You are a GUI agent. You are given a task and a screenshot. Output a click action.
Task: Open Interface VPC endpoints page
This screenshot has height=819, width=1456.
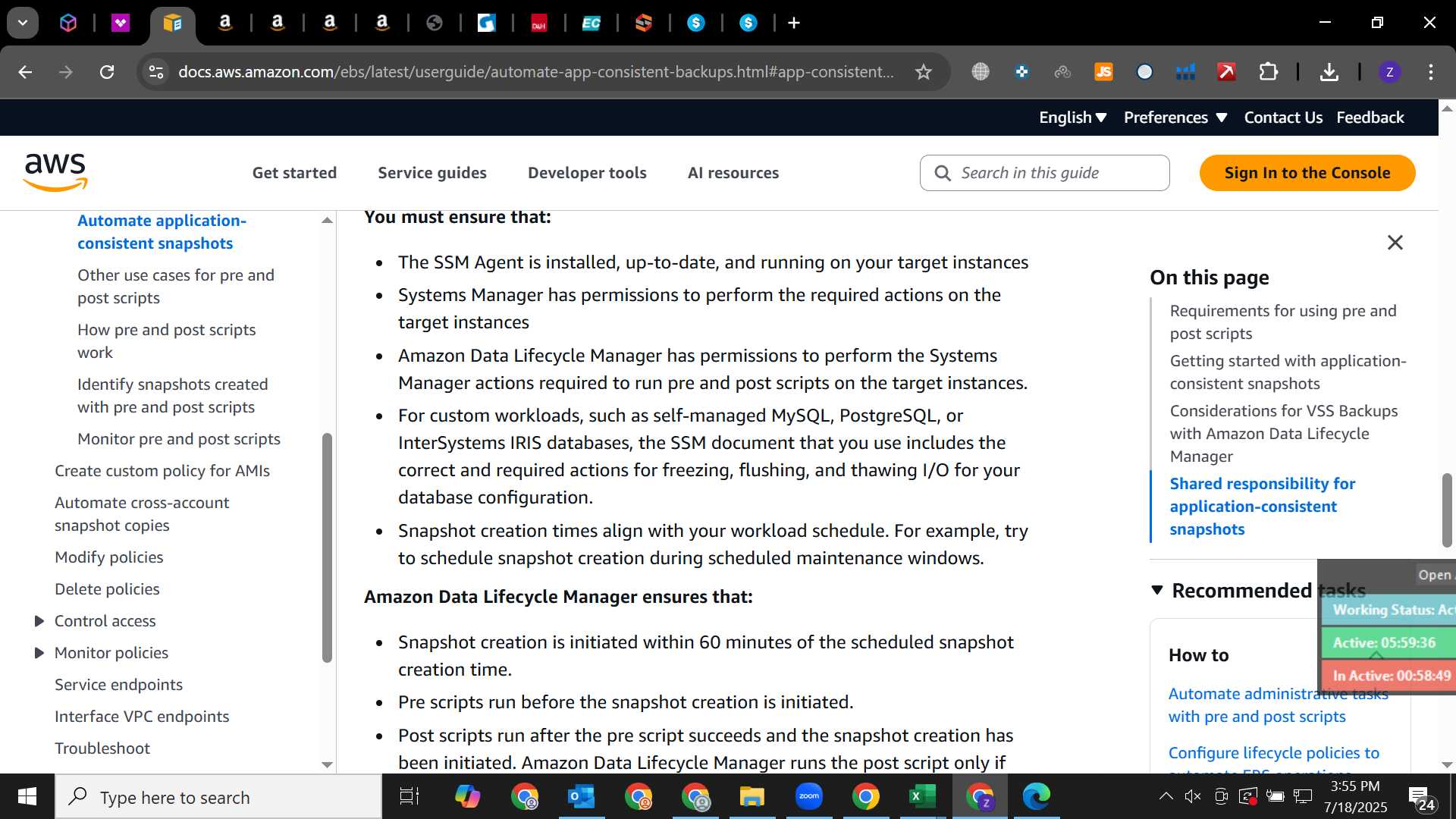tap(141, 717)
